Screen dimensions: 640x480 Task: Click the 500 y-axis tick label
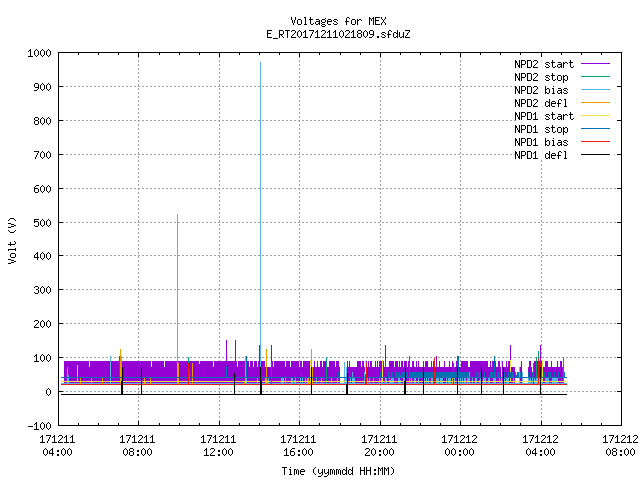(42, 222)
